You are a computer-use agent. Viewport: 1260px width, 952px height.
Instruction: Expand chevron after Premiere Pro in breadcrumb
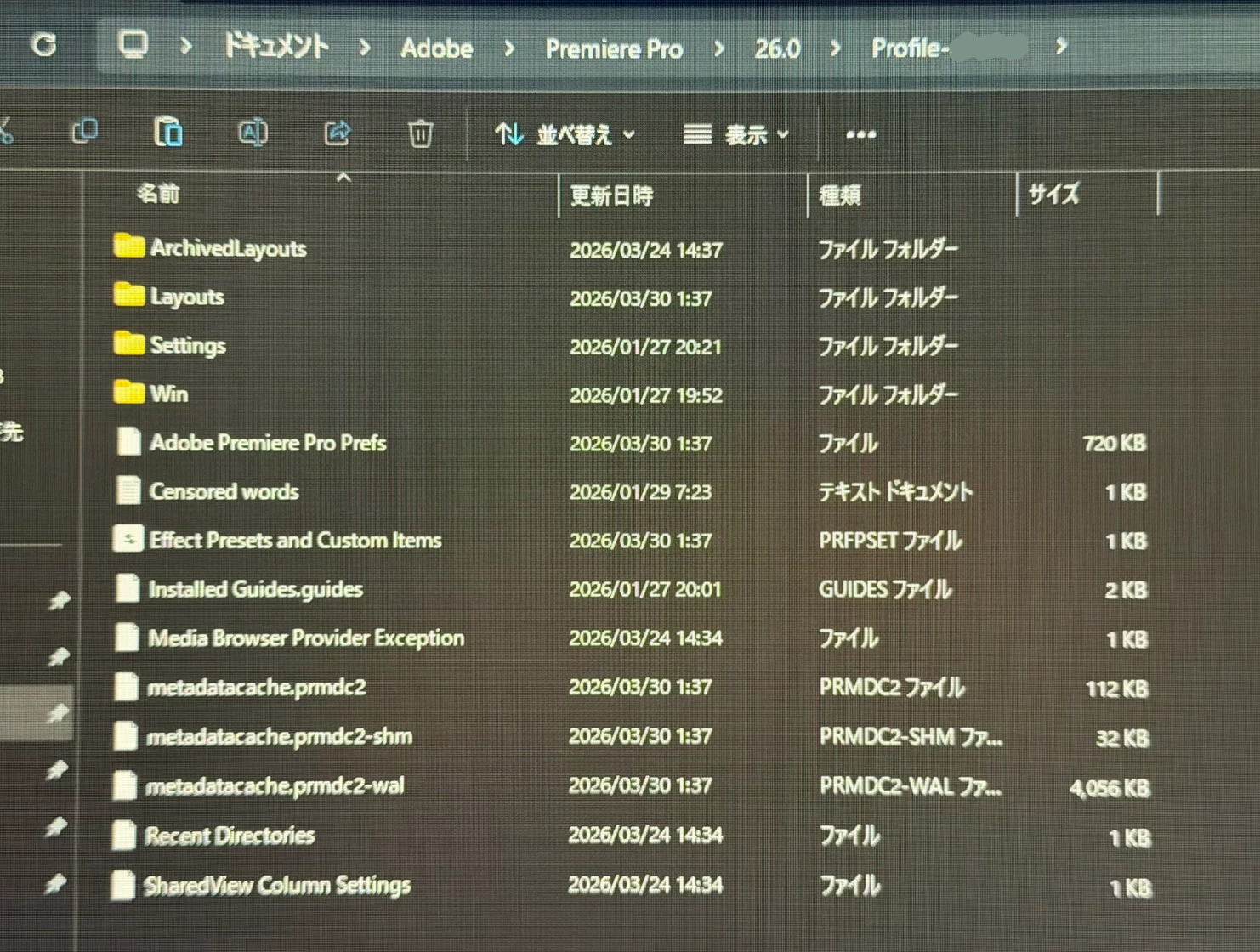tap(719, 48)
